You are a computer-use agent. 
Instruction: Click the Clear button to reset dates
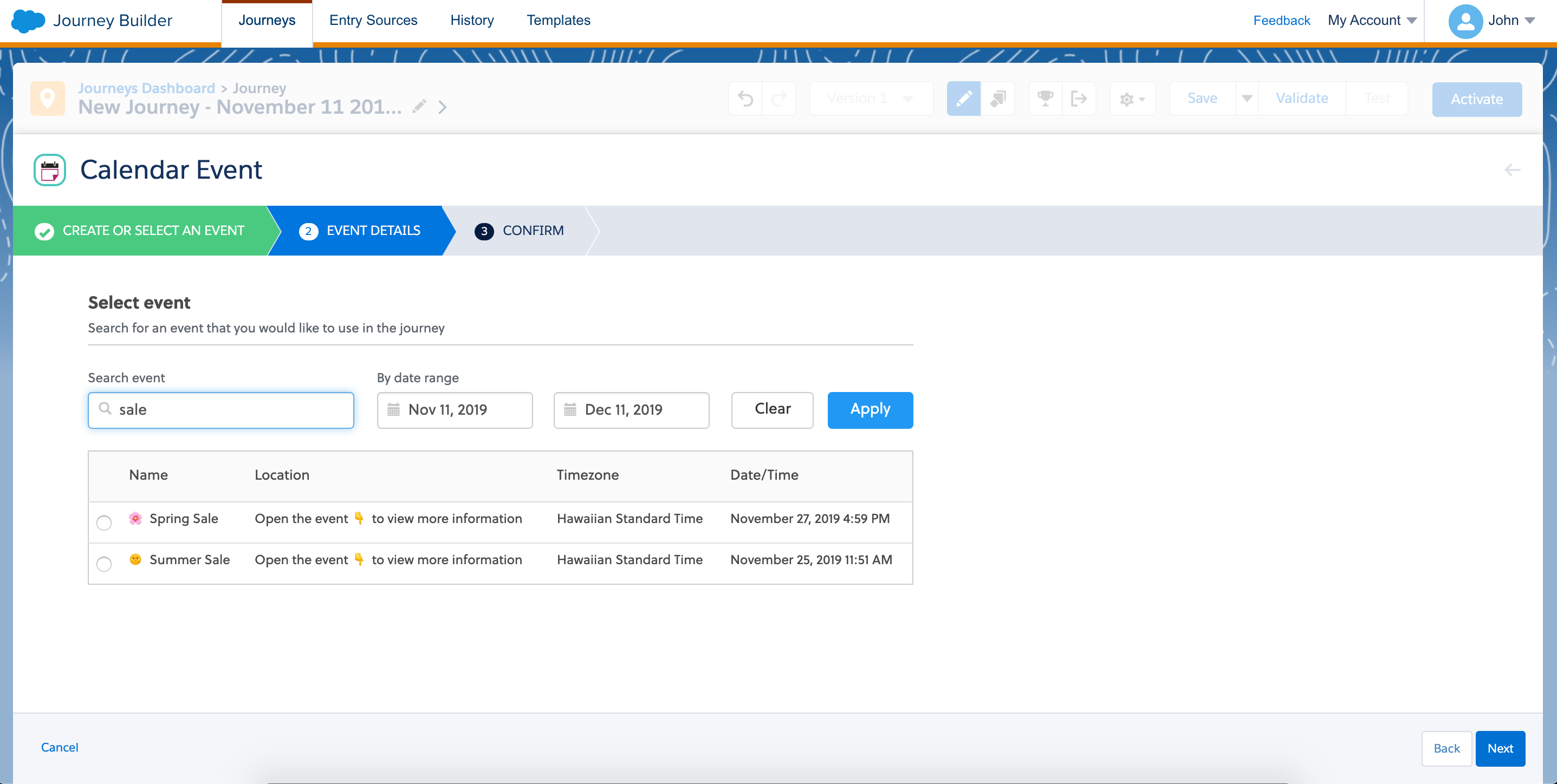coord(773,409)
